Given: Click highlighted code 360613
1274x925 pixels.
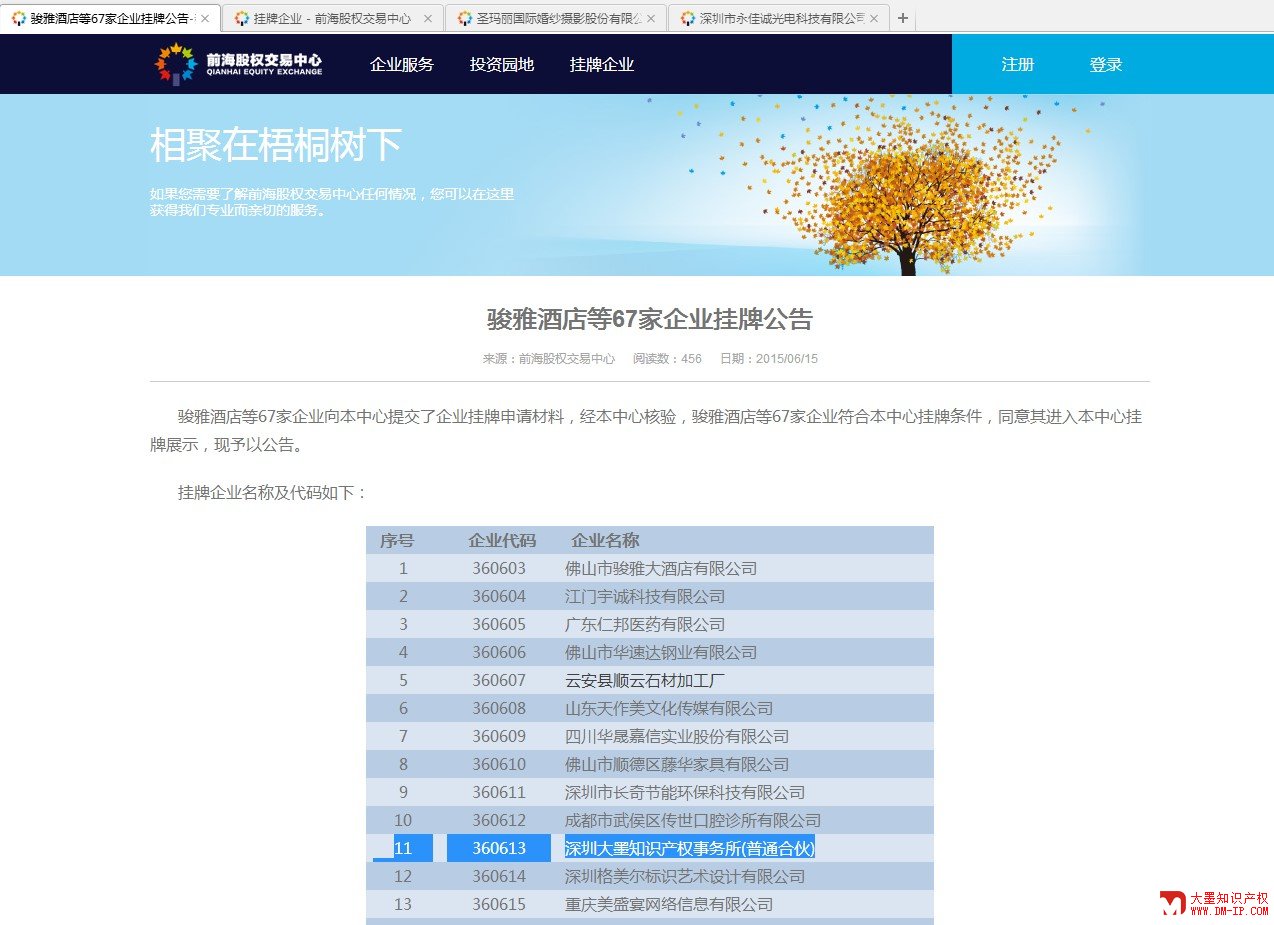Looking at the screenshot, I should pyautogui.click(x=499, y=848).
